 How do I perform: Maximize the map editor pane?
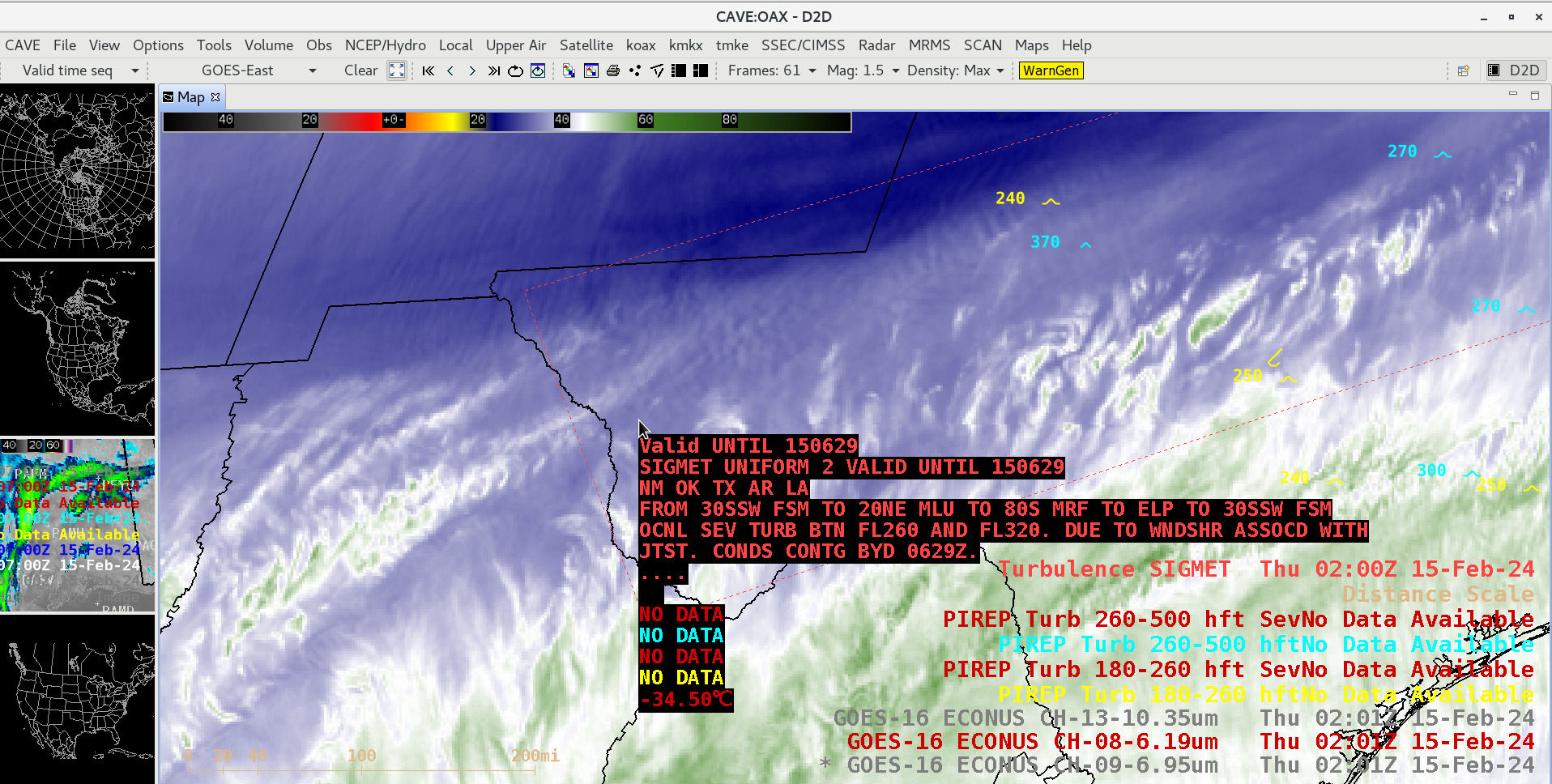click(1534, 96)
